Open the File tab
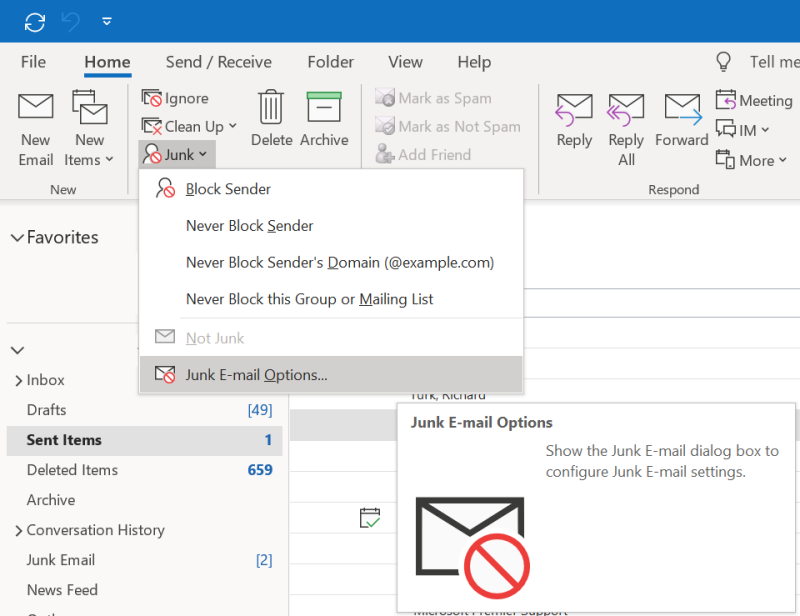800x616 pixels. click(33, 62)
